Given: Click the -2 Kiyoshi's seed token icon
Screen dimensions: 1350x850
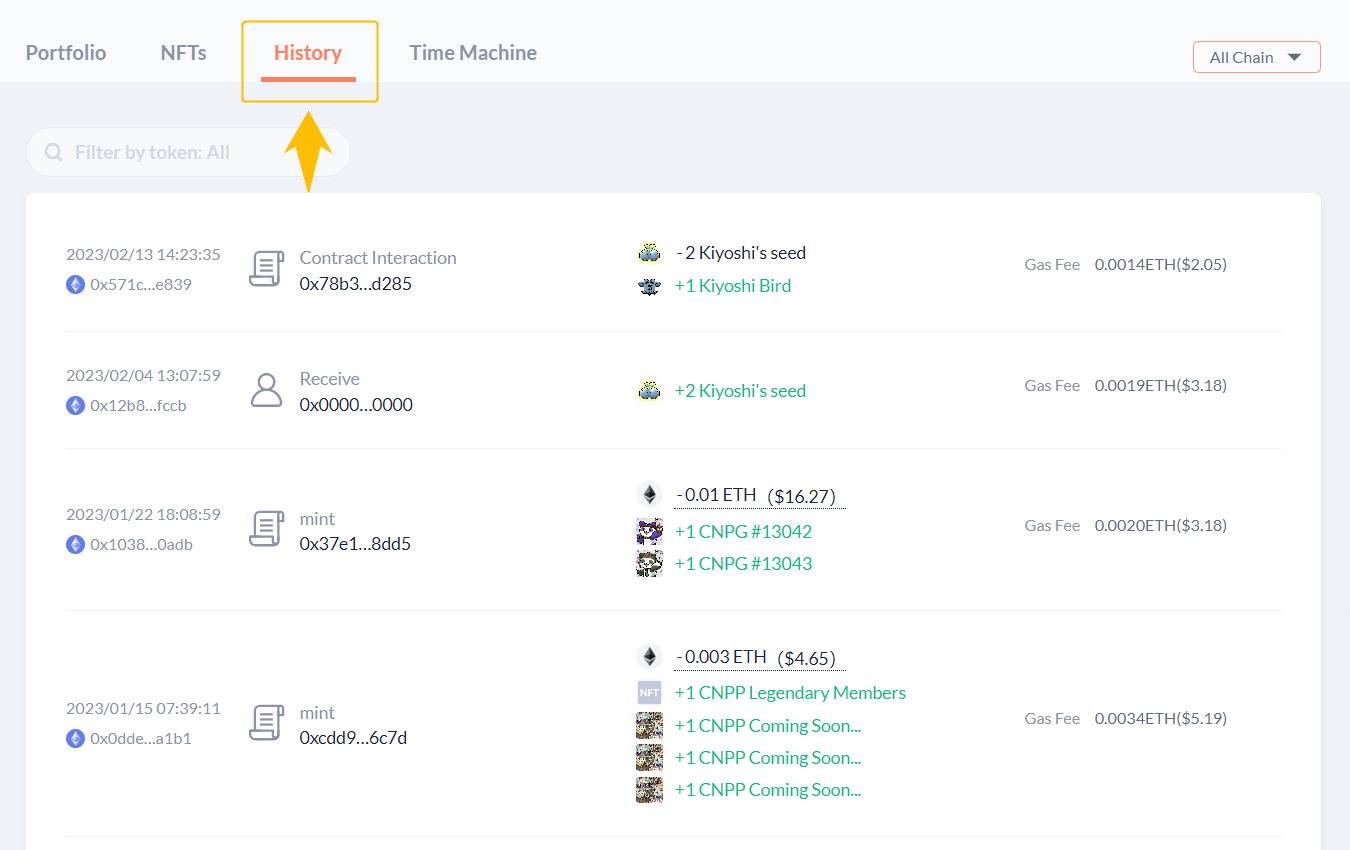Looking at the screenshot, I should pyautogui.click(x=650, y=253).
